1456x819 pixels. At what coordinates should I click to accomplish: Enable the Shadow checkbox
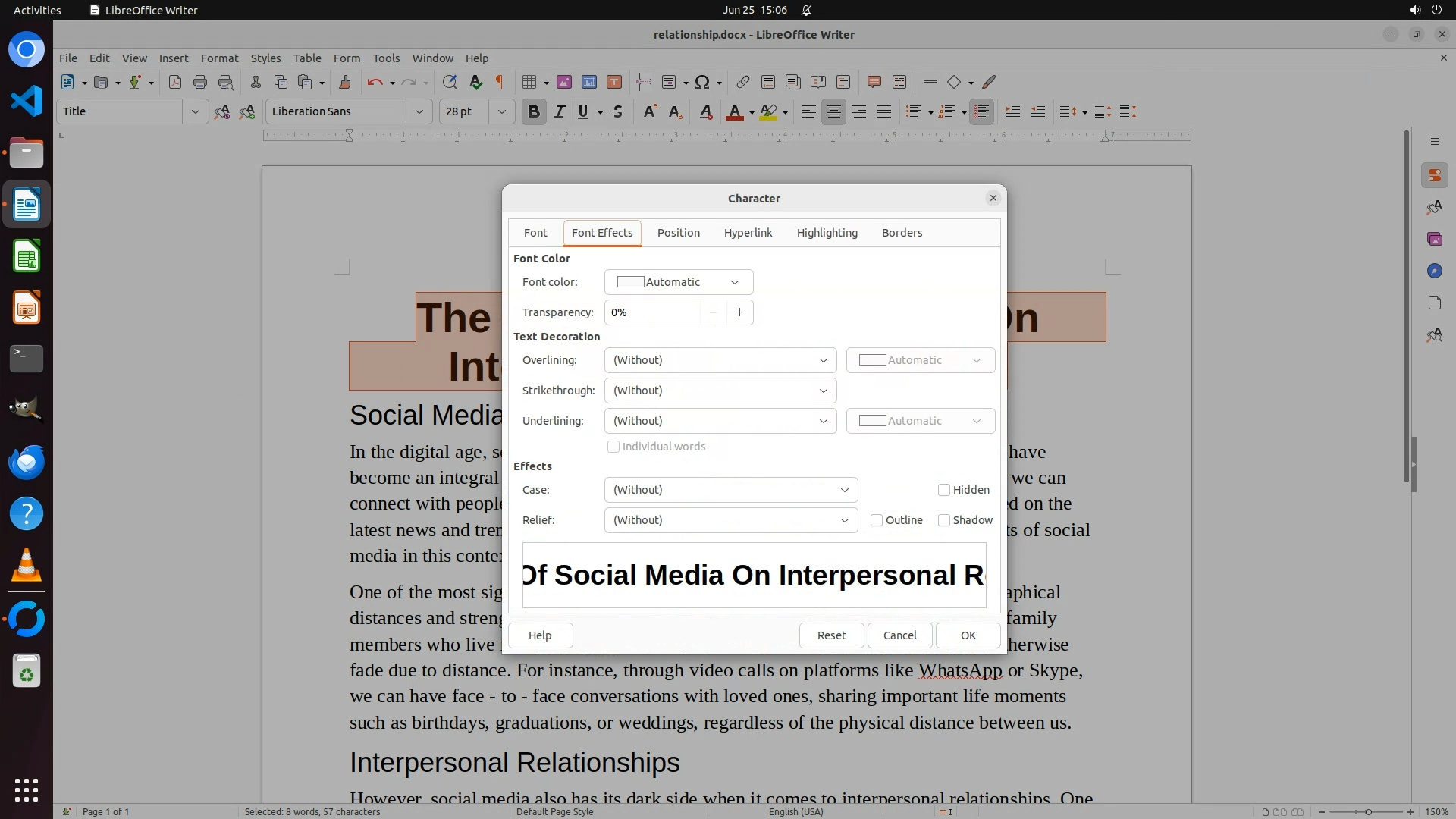pyautogui.click(x=944, y=520)
